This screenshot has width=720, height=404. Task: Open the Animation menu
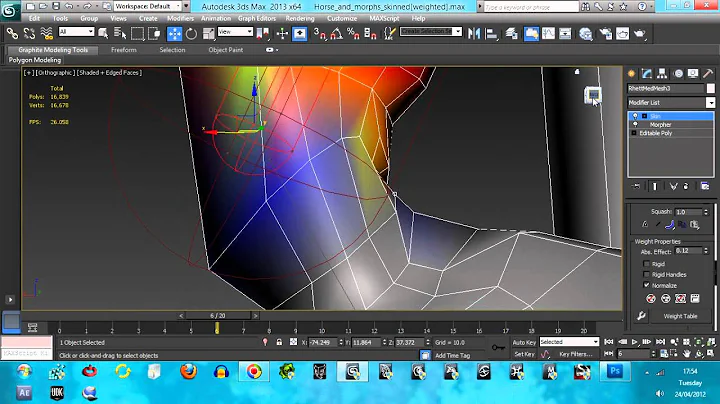(216, 18)
